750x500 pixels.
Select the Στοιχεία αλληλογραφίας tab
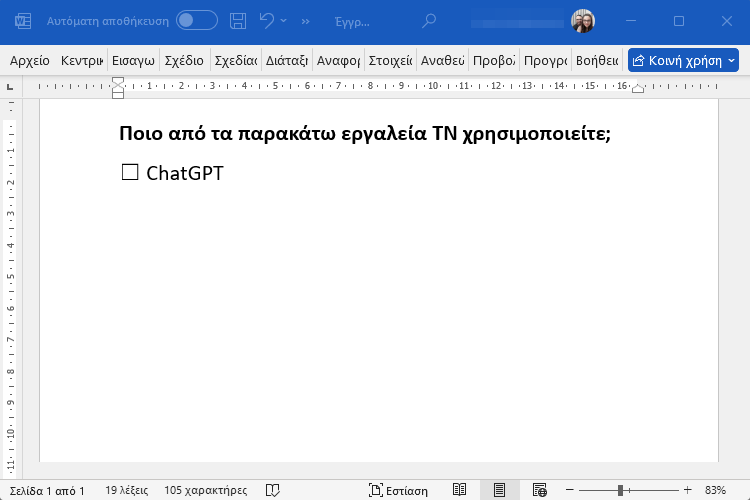click(x=390, y=61)
